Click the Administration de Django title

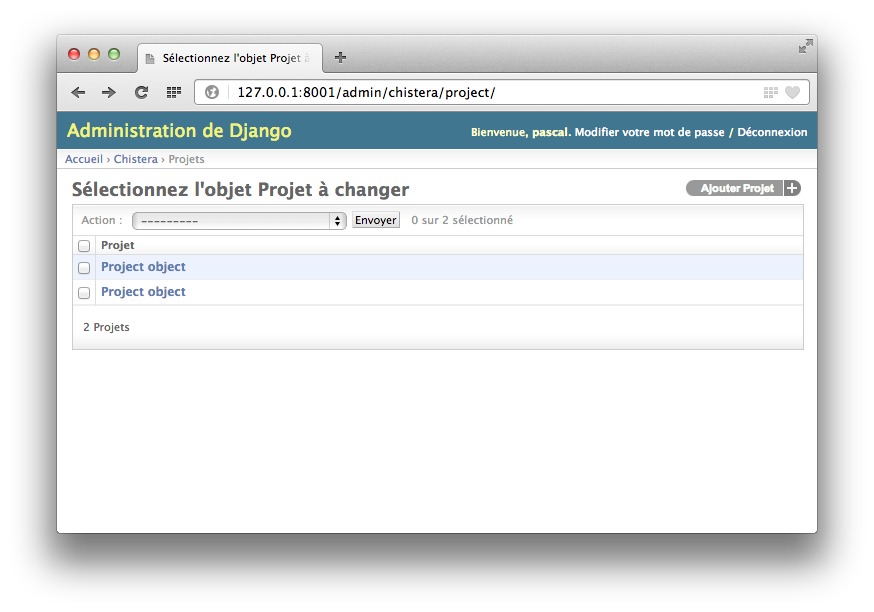pyautogui.click(x=179, y=131)
